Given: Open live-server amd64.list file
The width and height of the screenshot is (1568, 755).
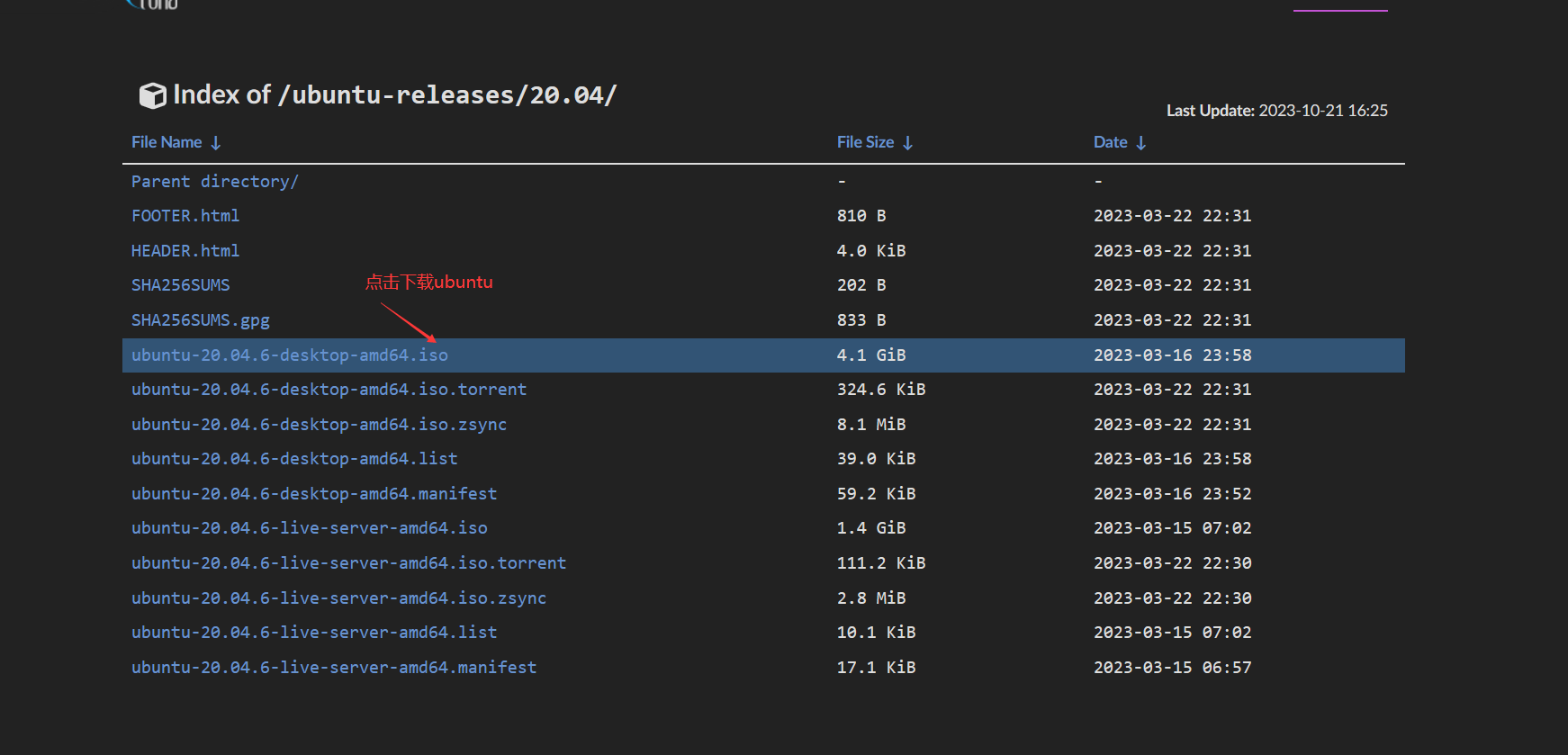Looking at the screenshot, I should click(x=314, y=633).
